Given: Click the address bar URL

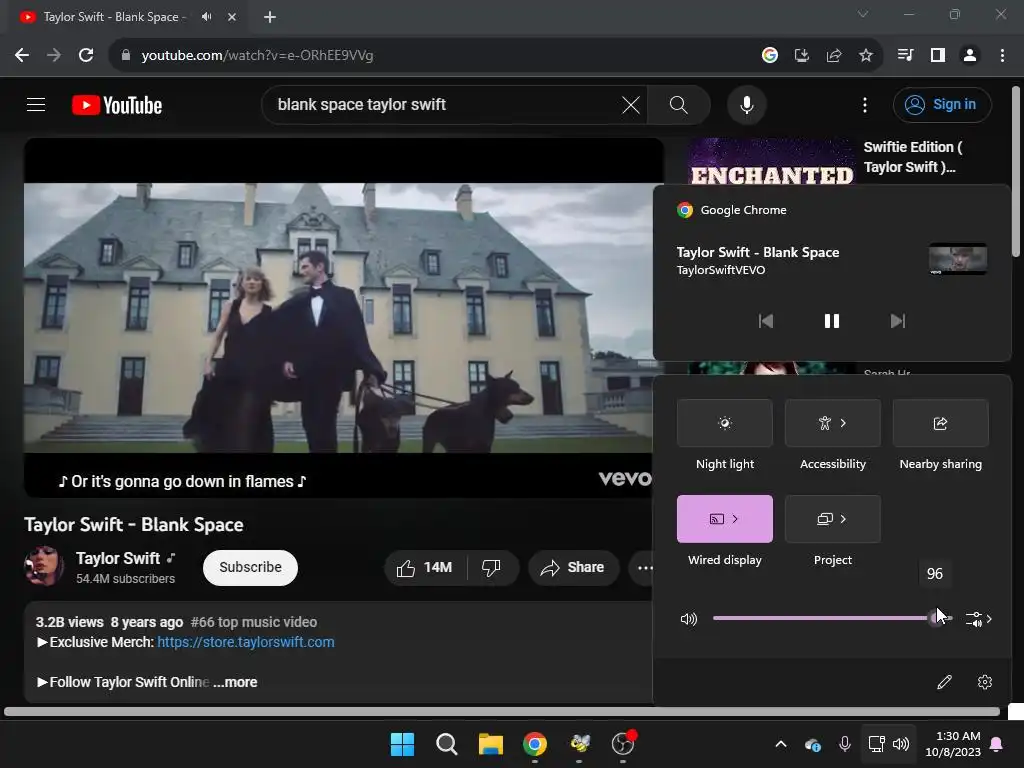Looking at the screenshot, I should 257,56.
